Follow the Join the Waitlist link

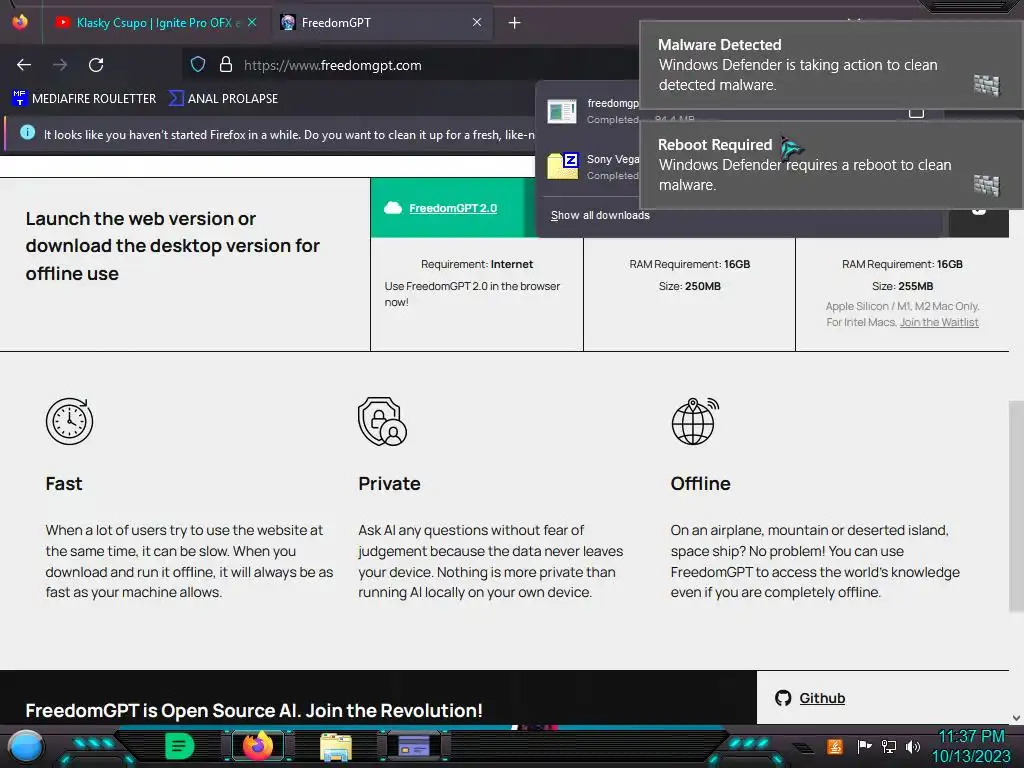point(939,322)
